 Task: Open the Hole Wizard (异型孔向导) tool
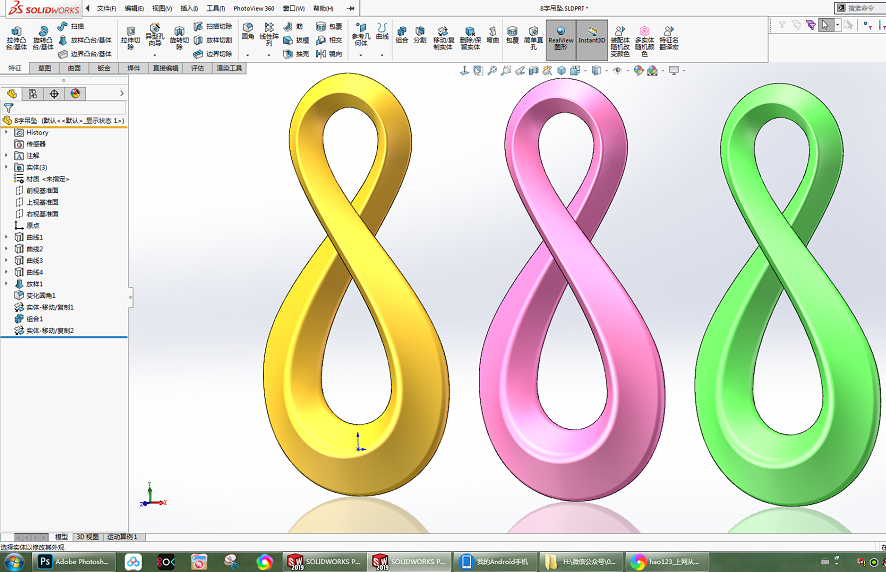pos(154,35)
